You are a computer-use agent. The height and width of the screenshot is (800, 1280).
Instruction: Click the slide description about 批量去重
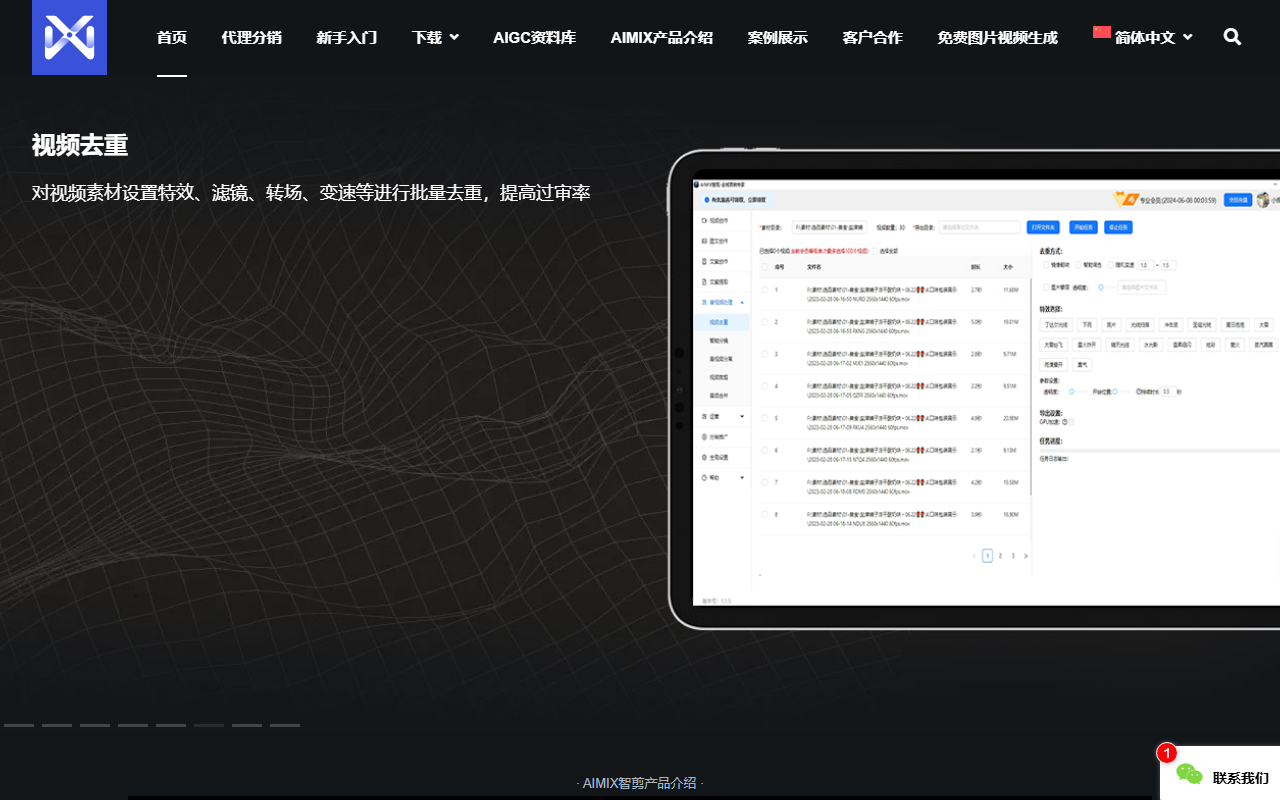[311, 192]
